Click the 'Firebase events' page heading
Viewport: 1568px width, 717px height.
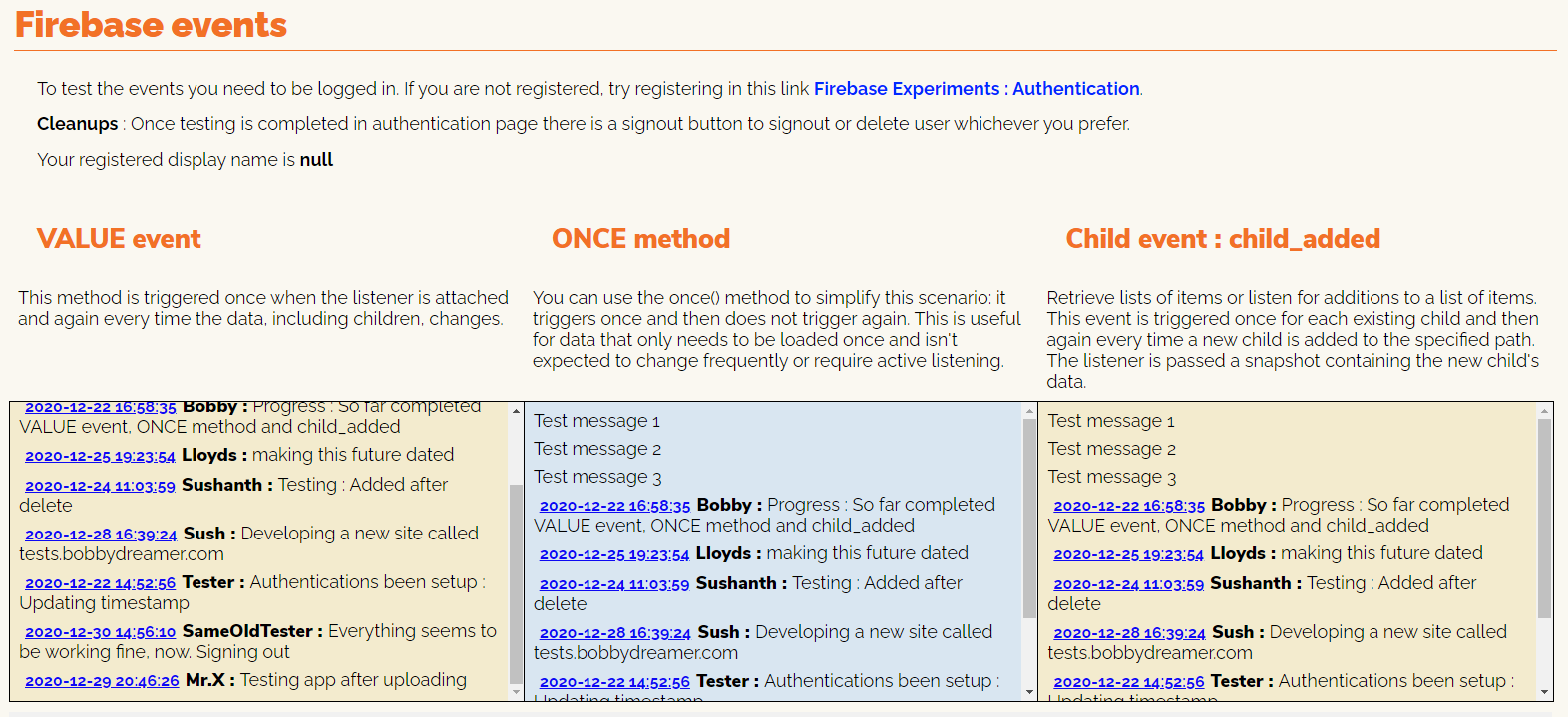(151, 25)
